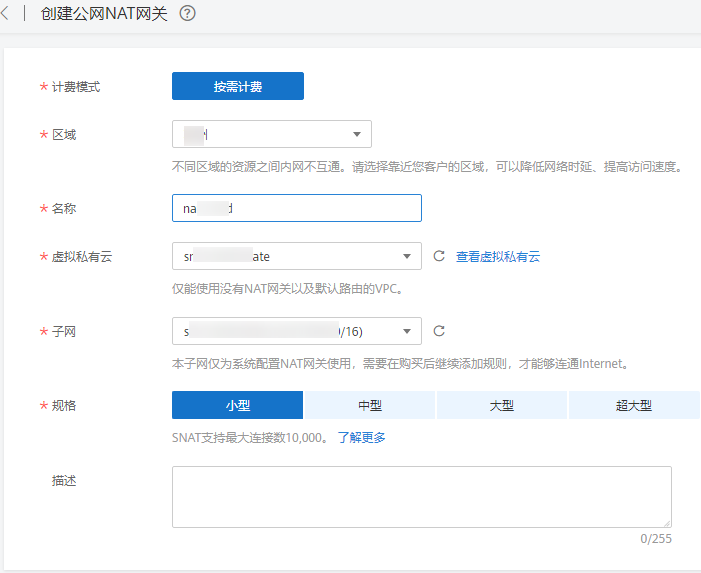Refresh the 虚拟私有云 list
This screenshot has width=701, height=573.
coord(439,257)
